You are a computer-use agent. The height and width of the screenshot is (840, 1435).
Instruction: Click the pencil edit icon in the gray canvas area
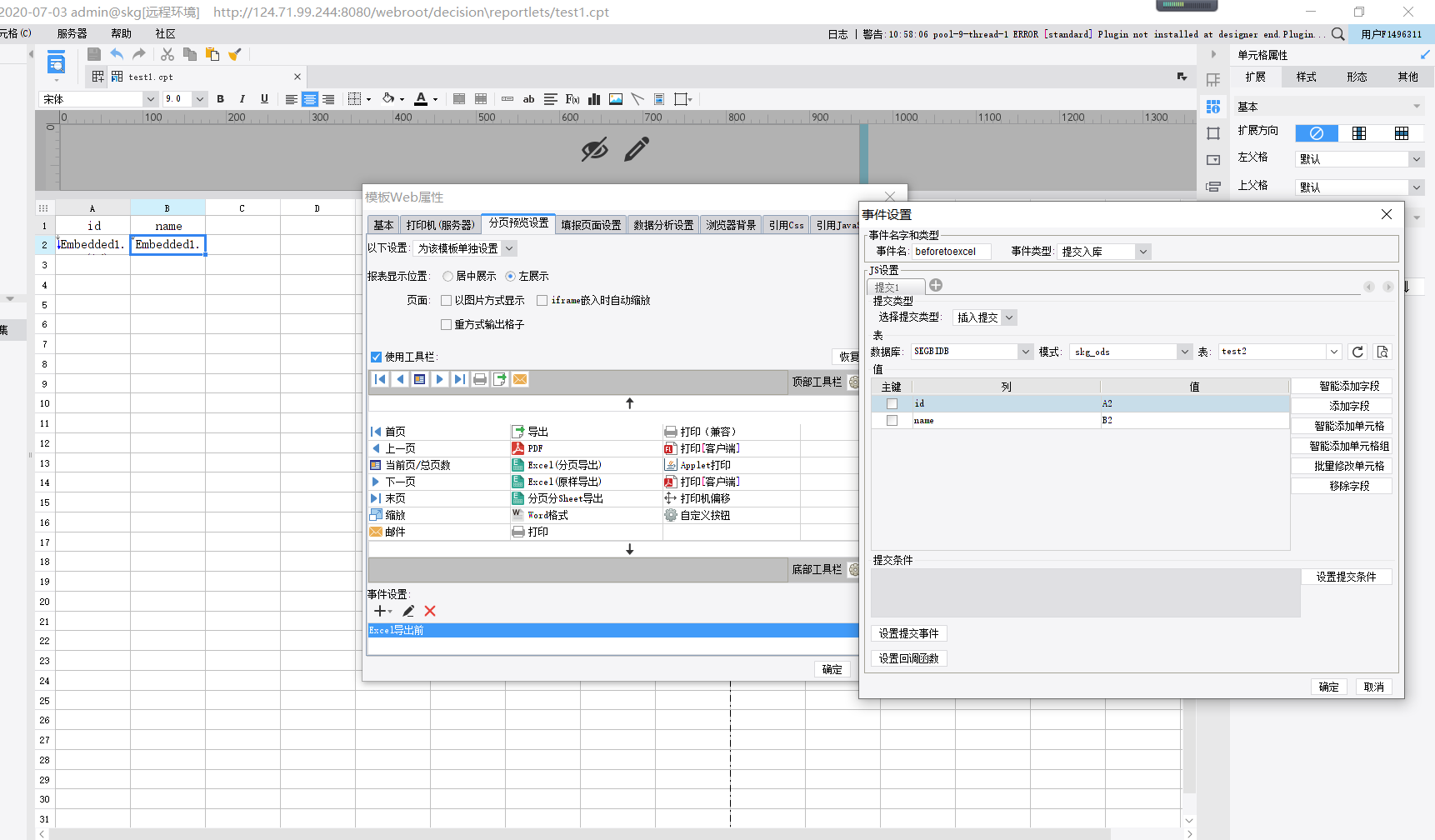tap(637, 150)
